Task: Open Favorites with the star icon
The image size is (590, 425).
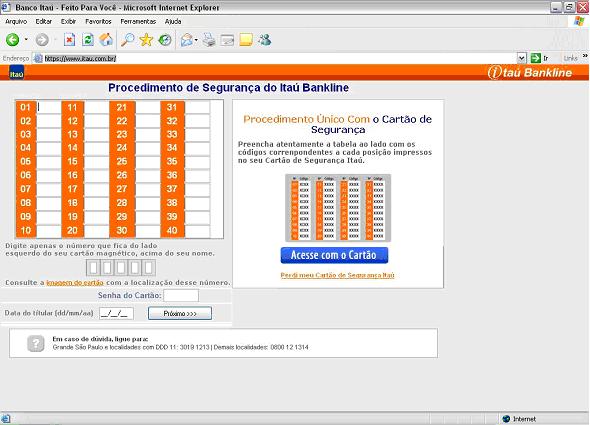Action: (x=146, y=40)
